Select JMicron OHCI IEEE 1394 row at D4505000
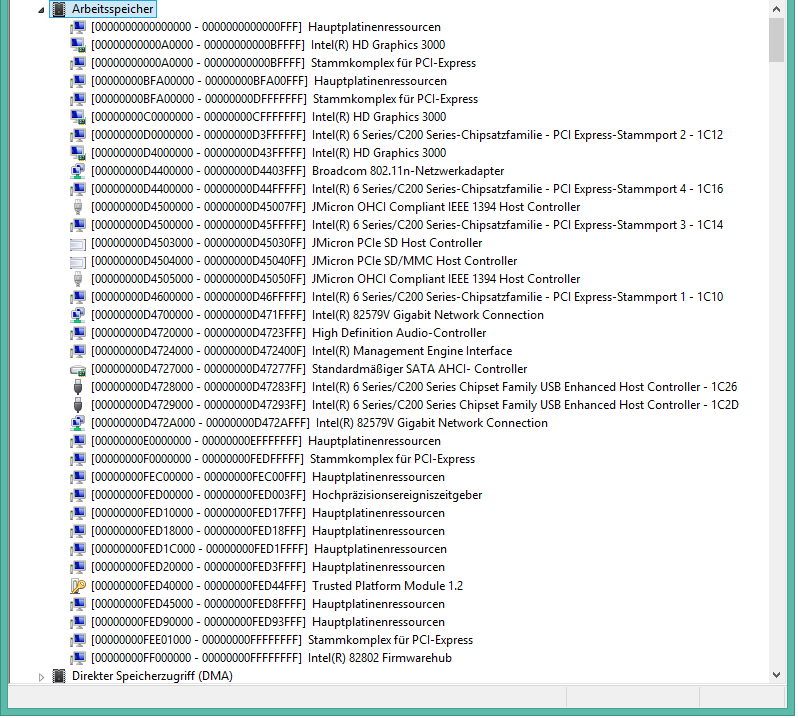Image resolution: width=798 pixels, height=718 pixels. tap(335, 279)
